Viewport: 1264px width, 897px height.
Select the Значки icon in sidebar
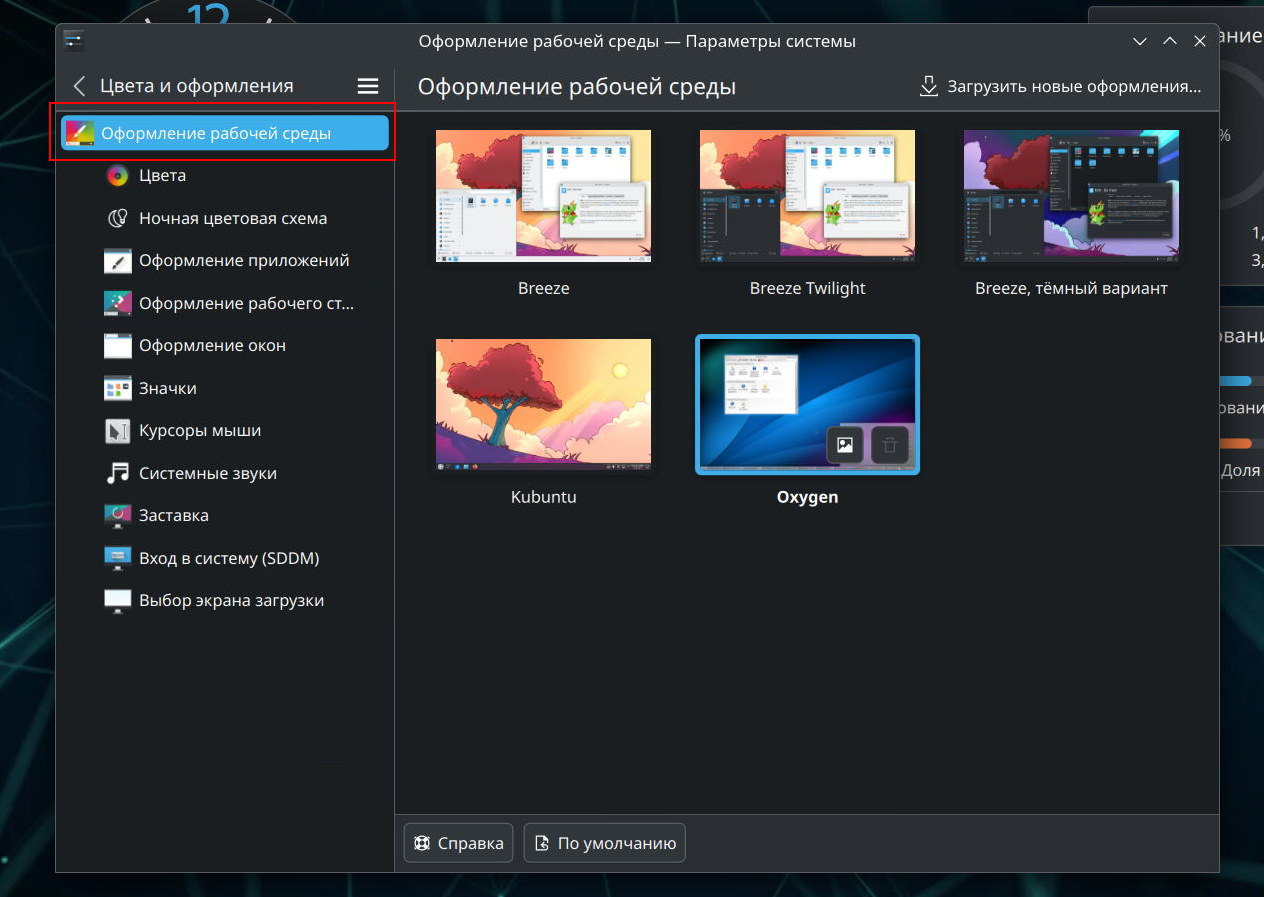118,388
